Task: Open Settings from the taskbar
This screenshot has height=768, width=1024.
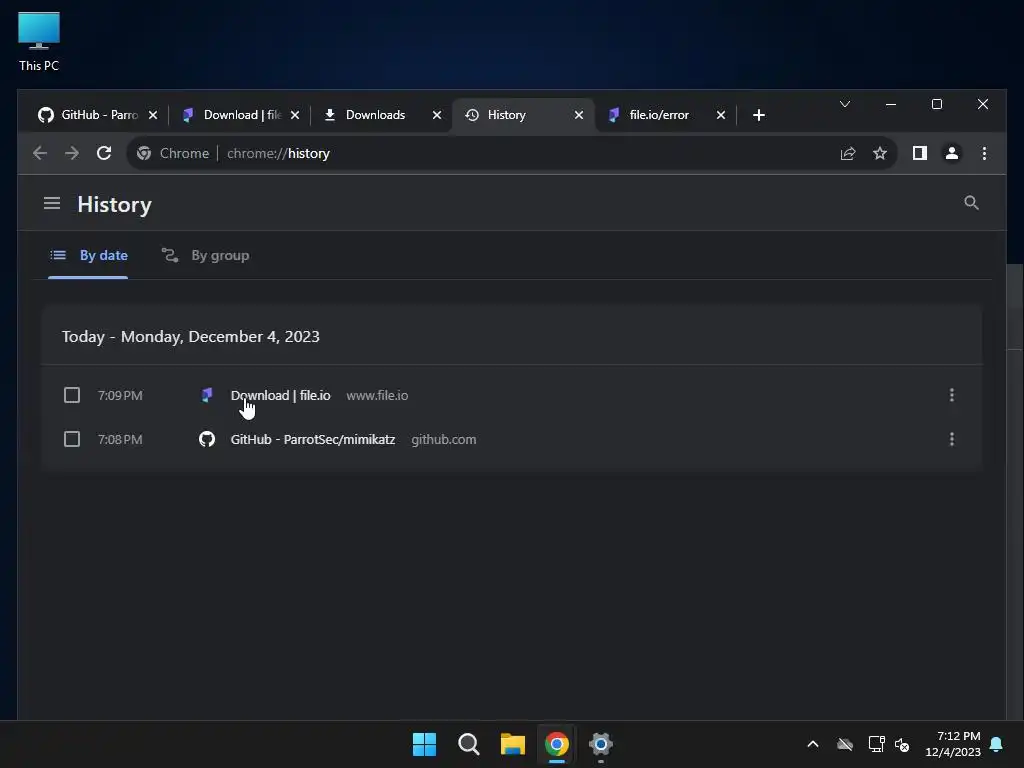Action: pyautogui.click(x=600, y=744)
